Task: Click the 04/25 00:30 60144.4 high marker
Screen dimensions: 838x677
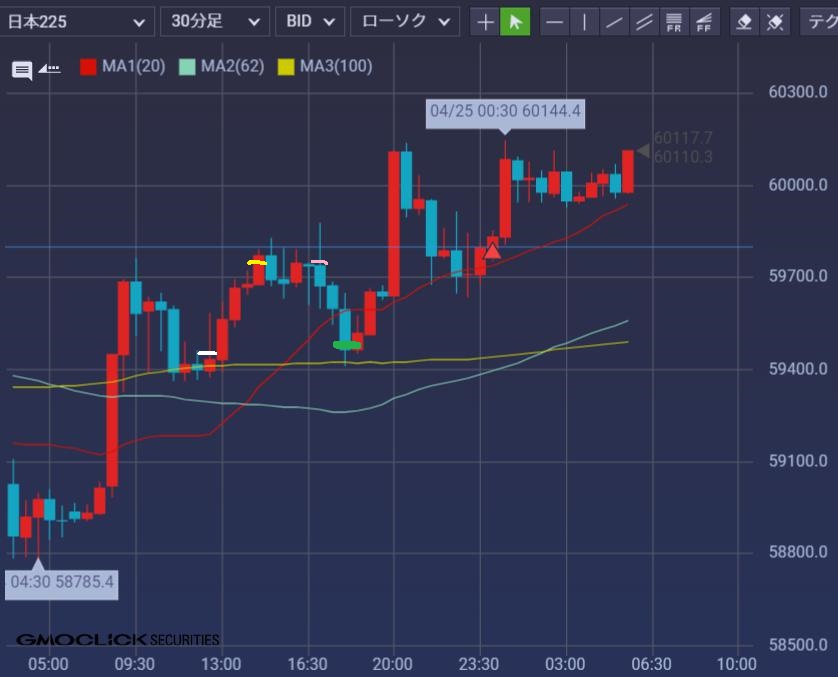Action: pos(505,112)
